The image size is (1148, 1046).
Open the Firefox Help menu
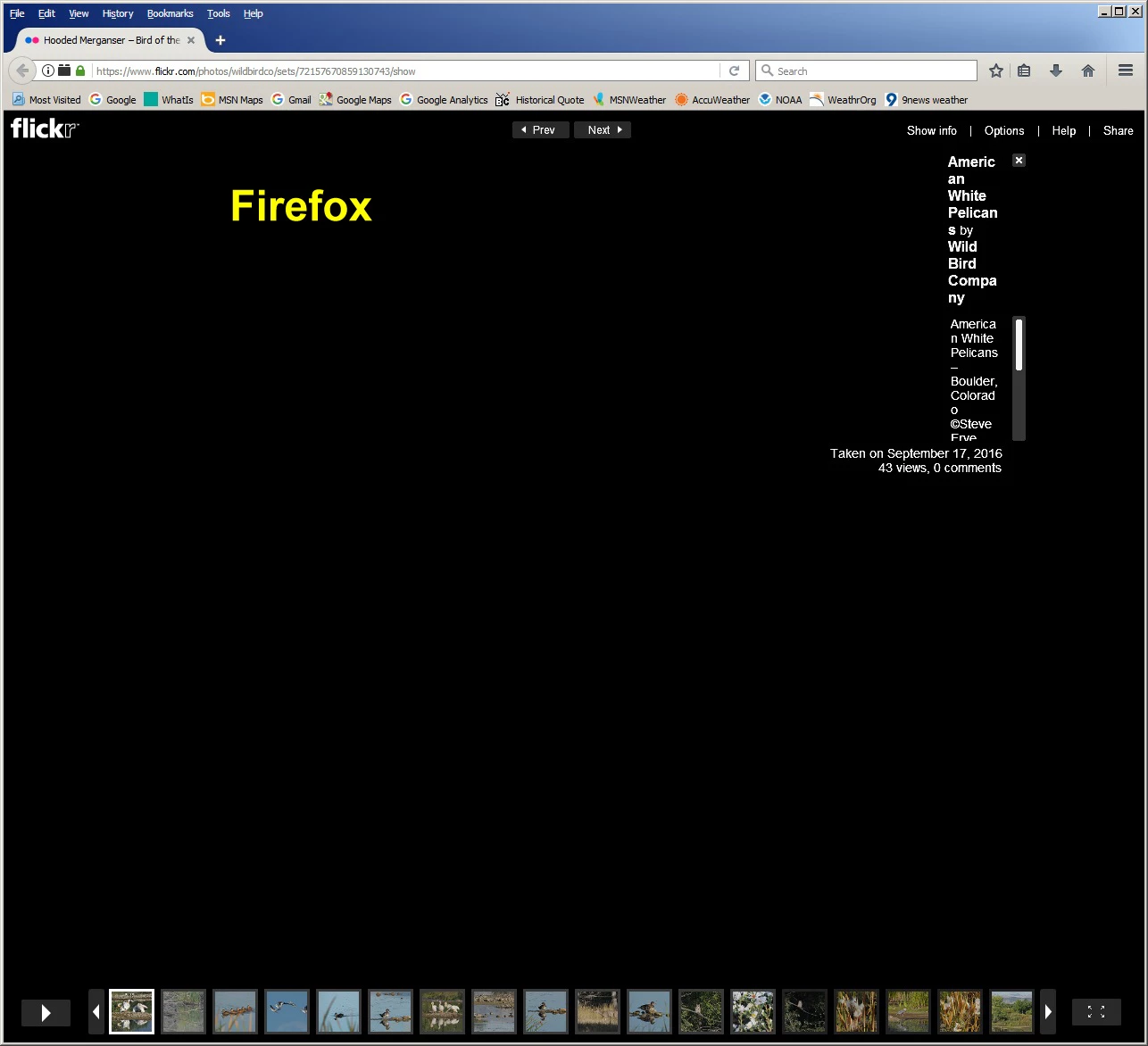tap(254, 13)
